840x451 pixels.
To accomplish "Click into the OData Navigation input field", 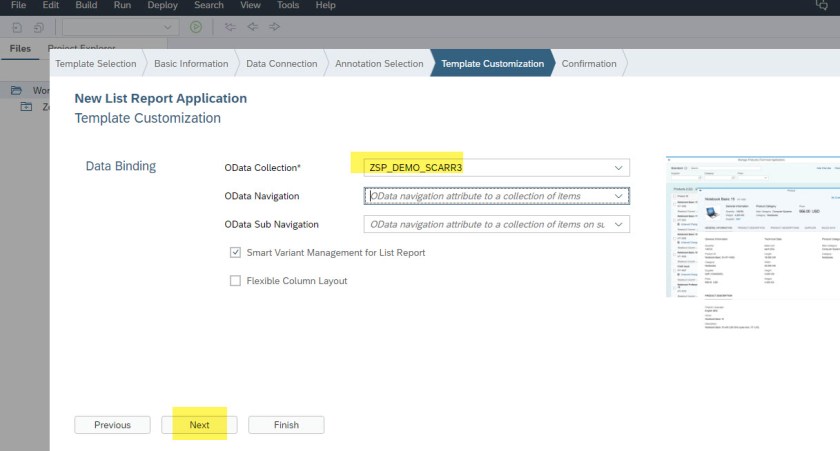I will click(488, 196).
